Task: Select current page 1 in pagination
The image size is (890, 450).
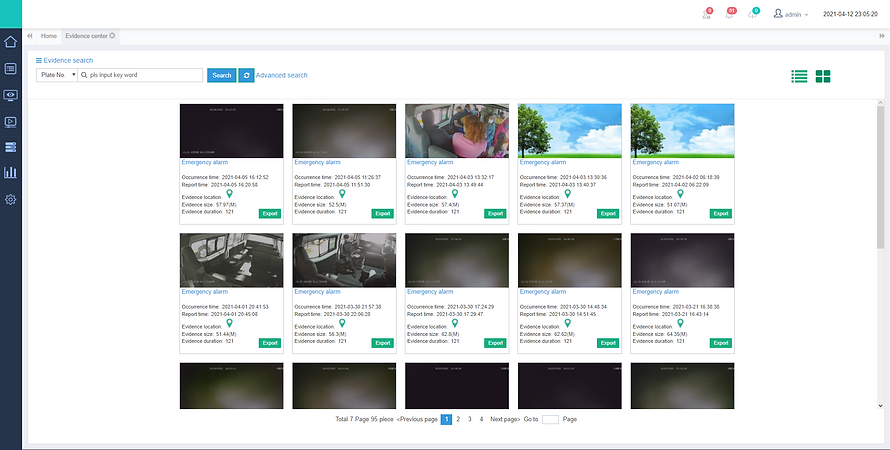Action: point(446,419)
